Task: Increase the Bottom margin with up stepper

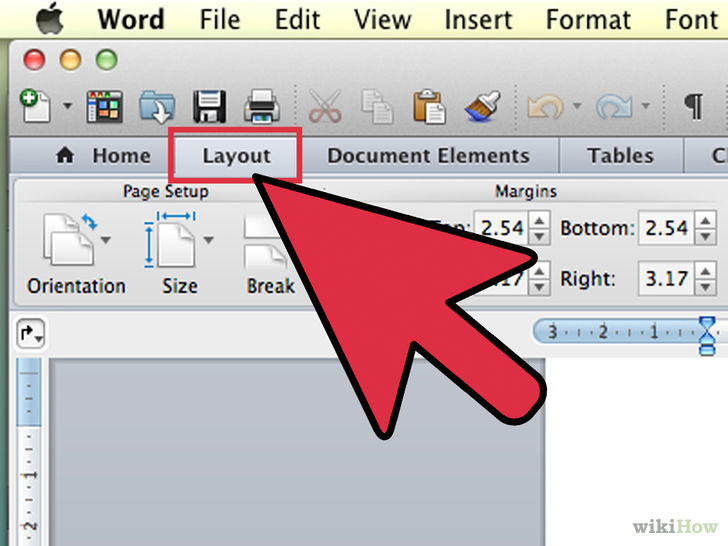Action: (706, 220)
